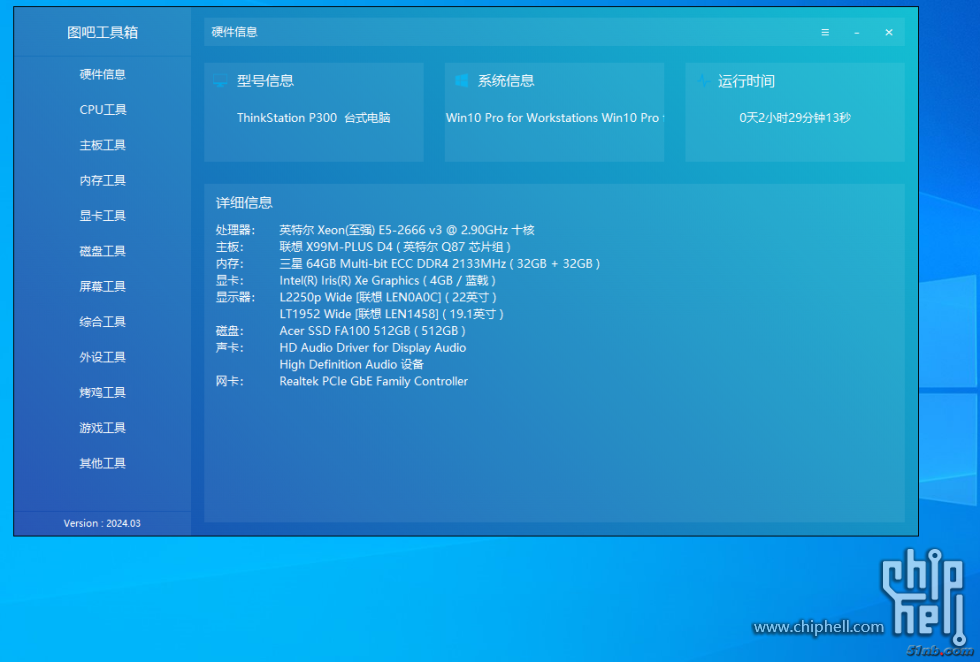Viewport: 980px width, 662px height.
Task: Open CPU工具 in the sidebar
Action: [102, 109]
